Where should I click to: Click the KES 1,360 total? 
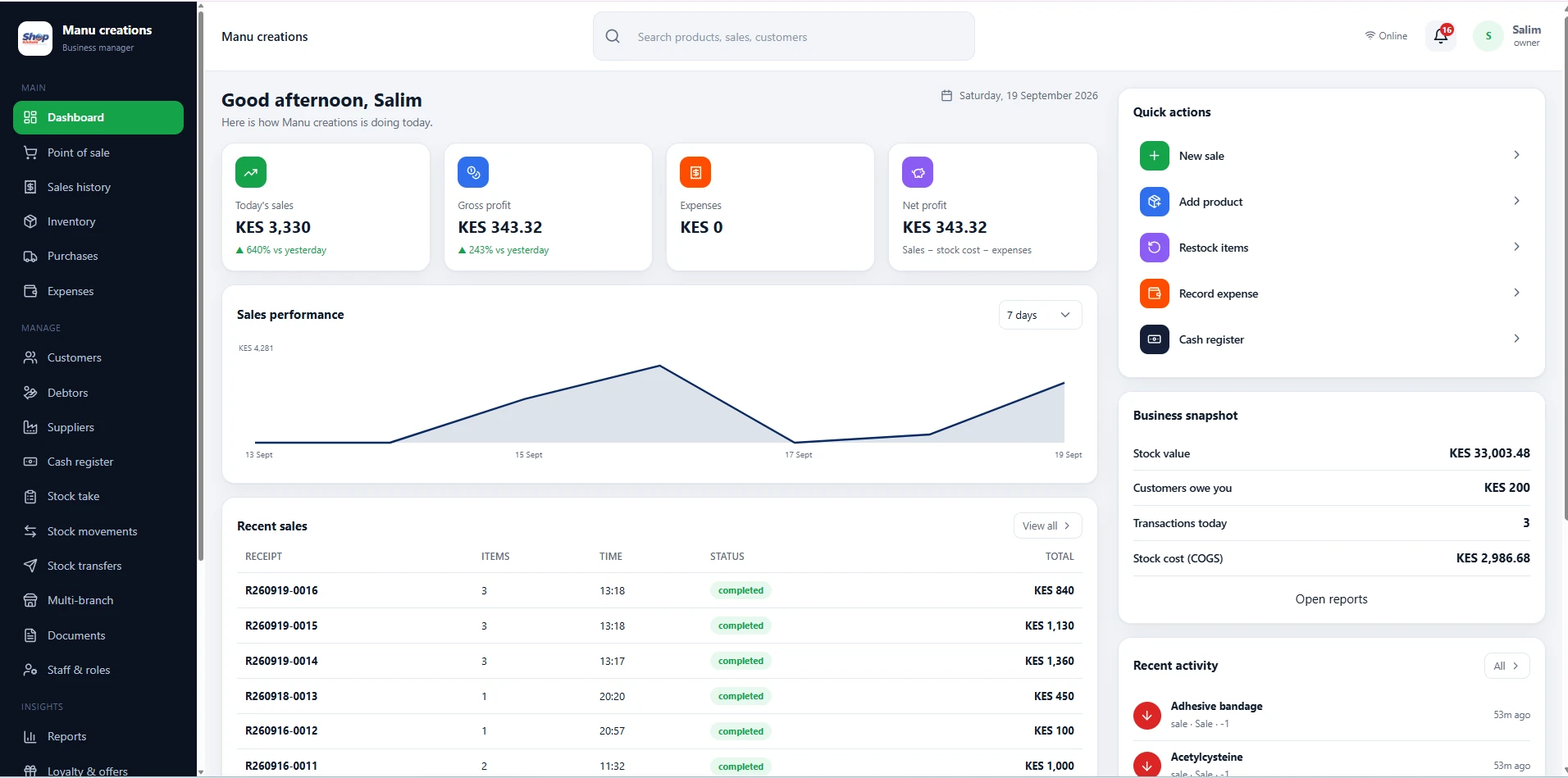[x=1049, y=661]
